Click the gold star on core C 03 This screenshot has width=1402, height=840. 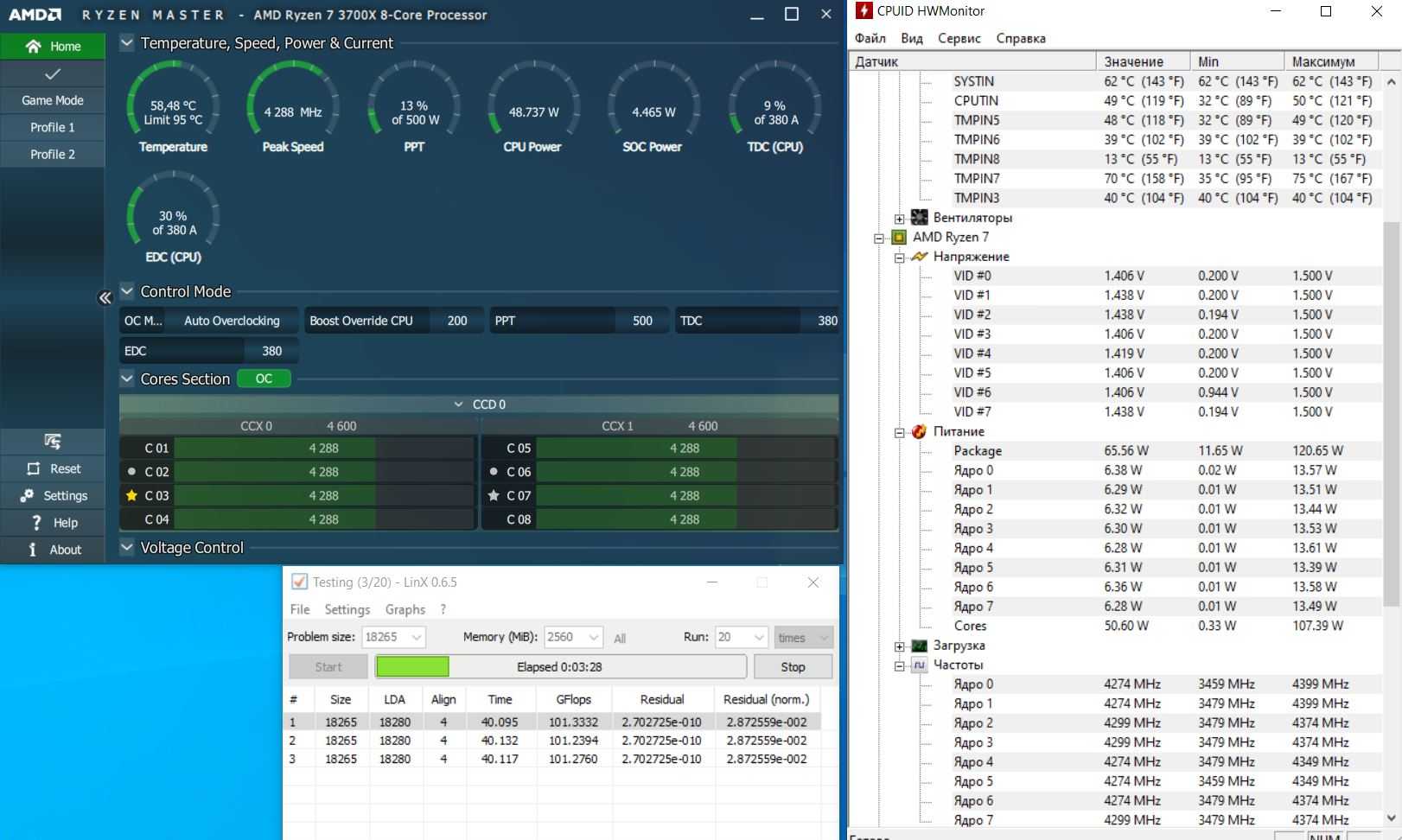click(x=131, y=495)
